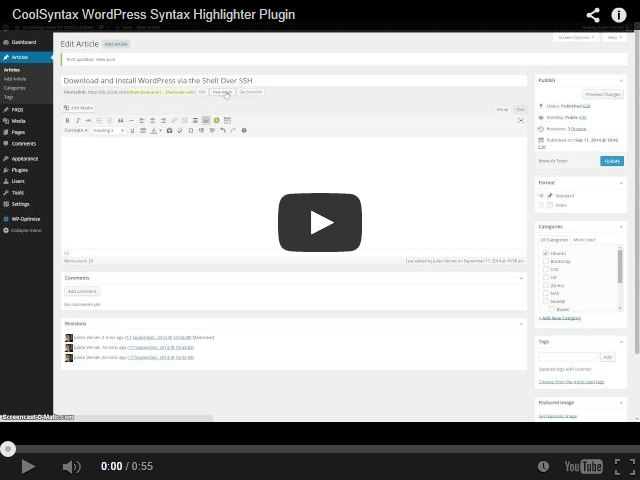
Task: Toggle the toolbar kitchen sink icon
Action: [206, 120]
